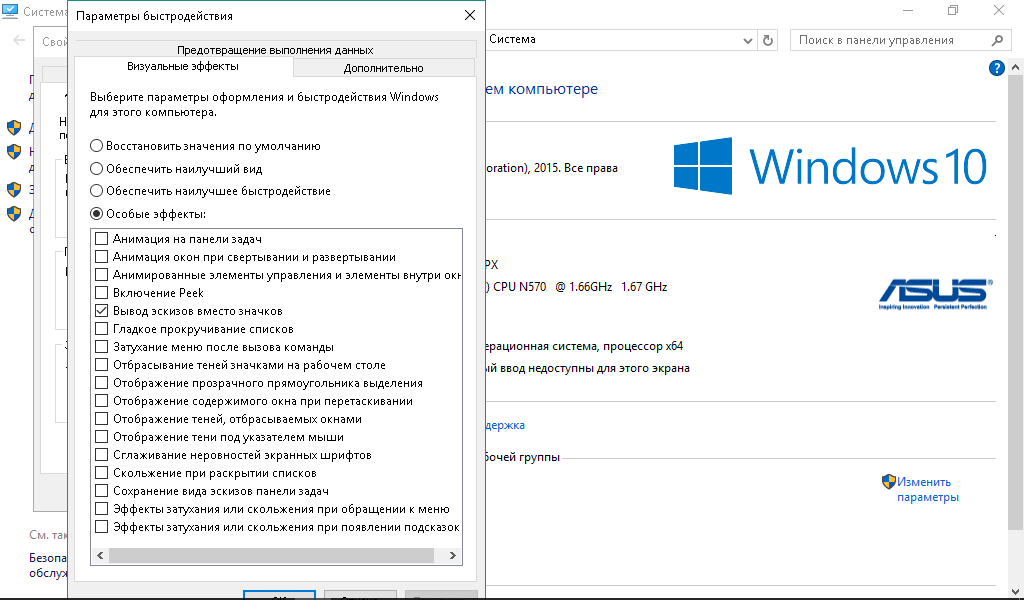This screenshot has width=1024, height=600.
Task: Toggle Сохранение вида эскизов панели задач
Action: [102, 491]
